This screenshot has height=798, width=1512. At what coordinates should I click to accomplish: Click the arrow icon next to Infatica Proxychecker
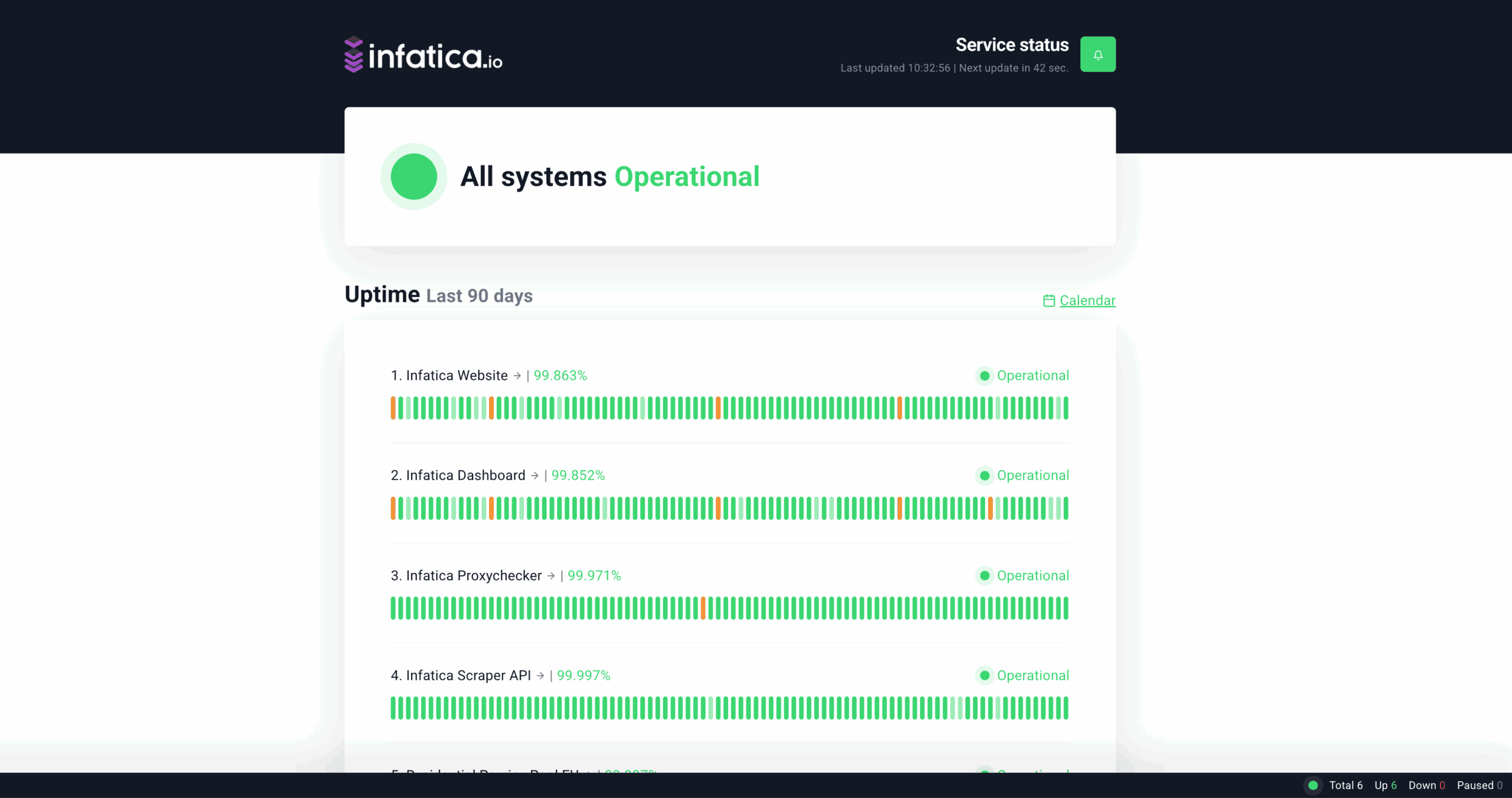[551, 575]
